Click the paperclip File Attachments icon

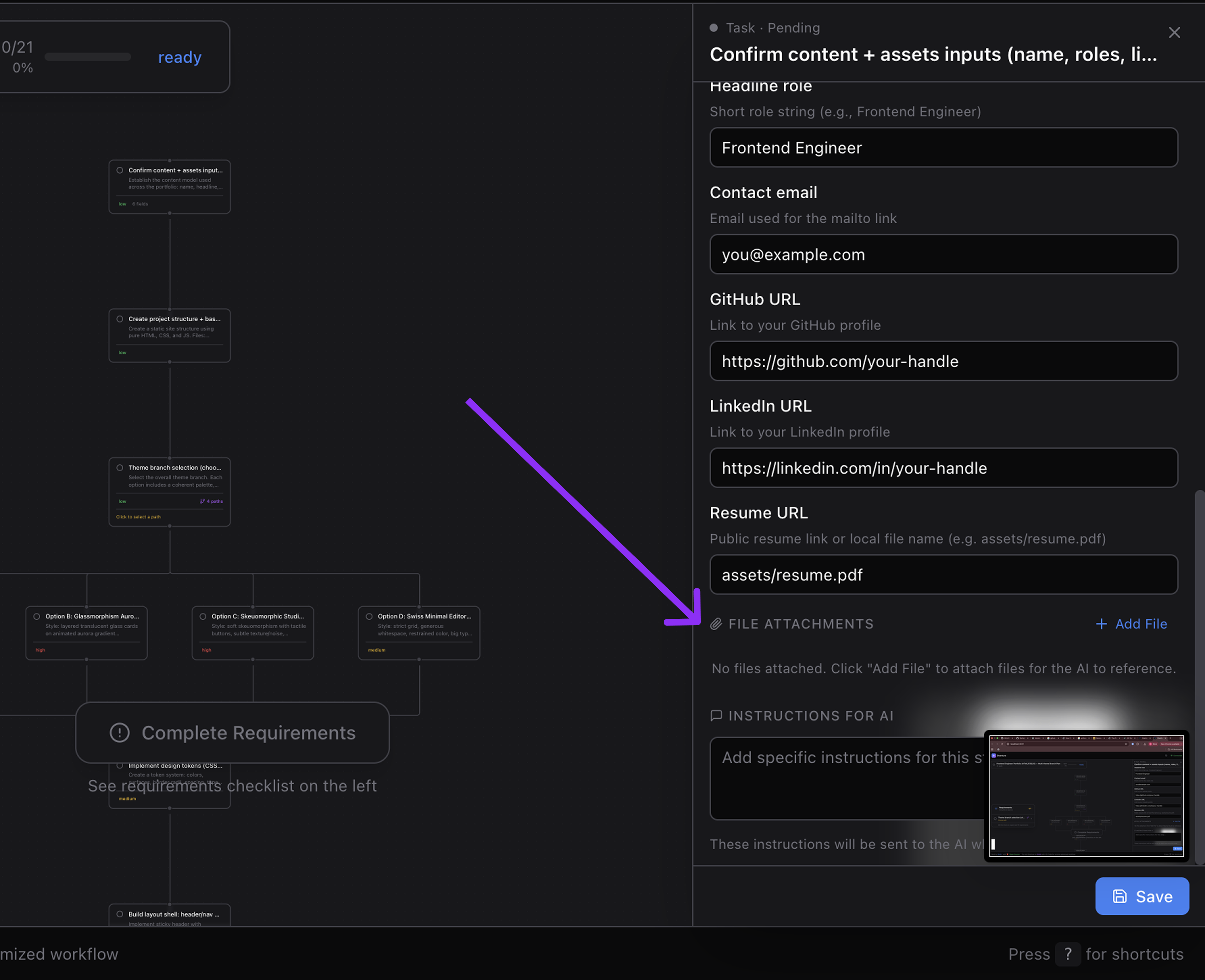click(x=716, y=624)
